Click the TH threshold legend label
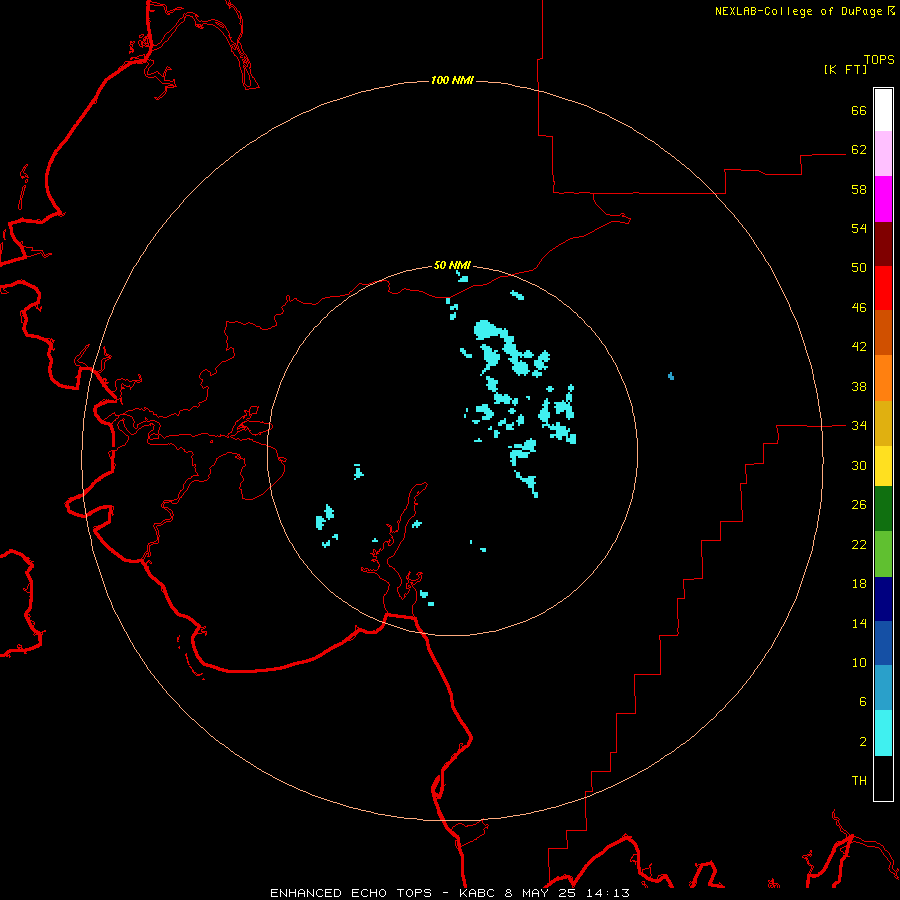This screenshot has width=900, height=900. pos(859,781)
